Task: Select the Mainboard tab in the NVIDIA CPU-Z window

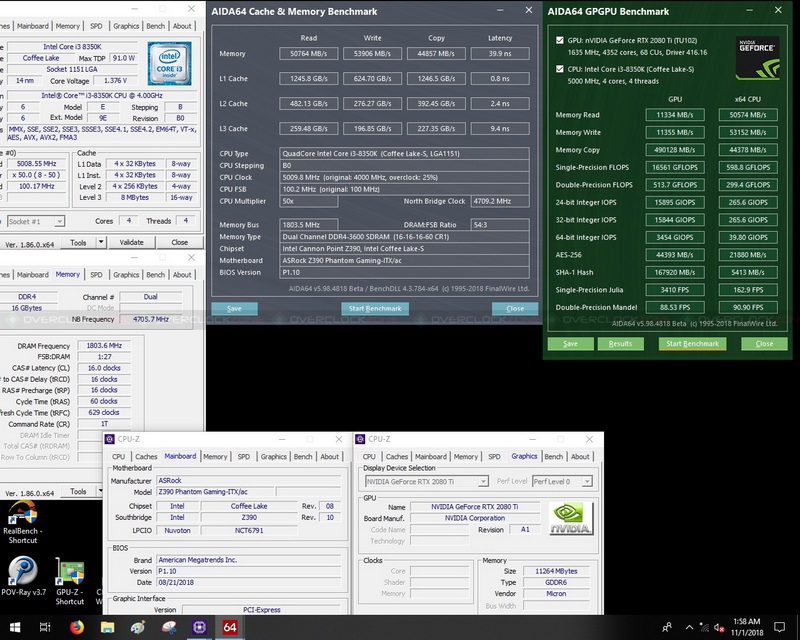Action: tap(431, 456)
